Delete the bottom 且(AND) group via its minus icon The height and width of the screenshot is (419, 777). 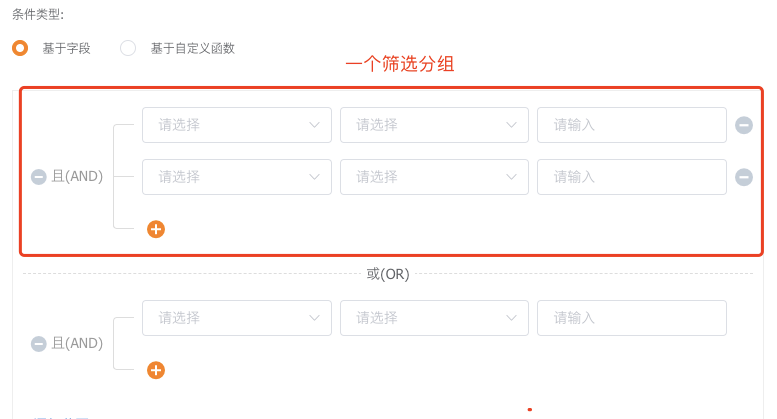point(39,344)
